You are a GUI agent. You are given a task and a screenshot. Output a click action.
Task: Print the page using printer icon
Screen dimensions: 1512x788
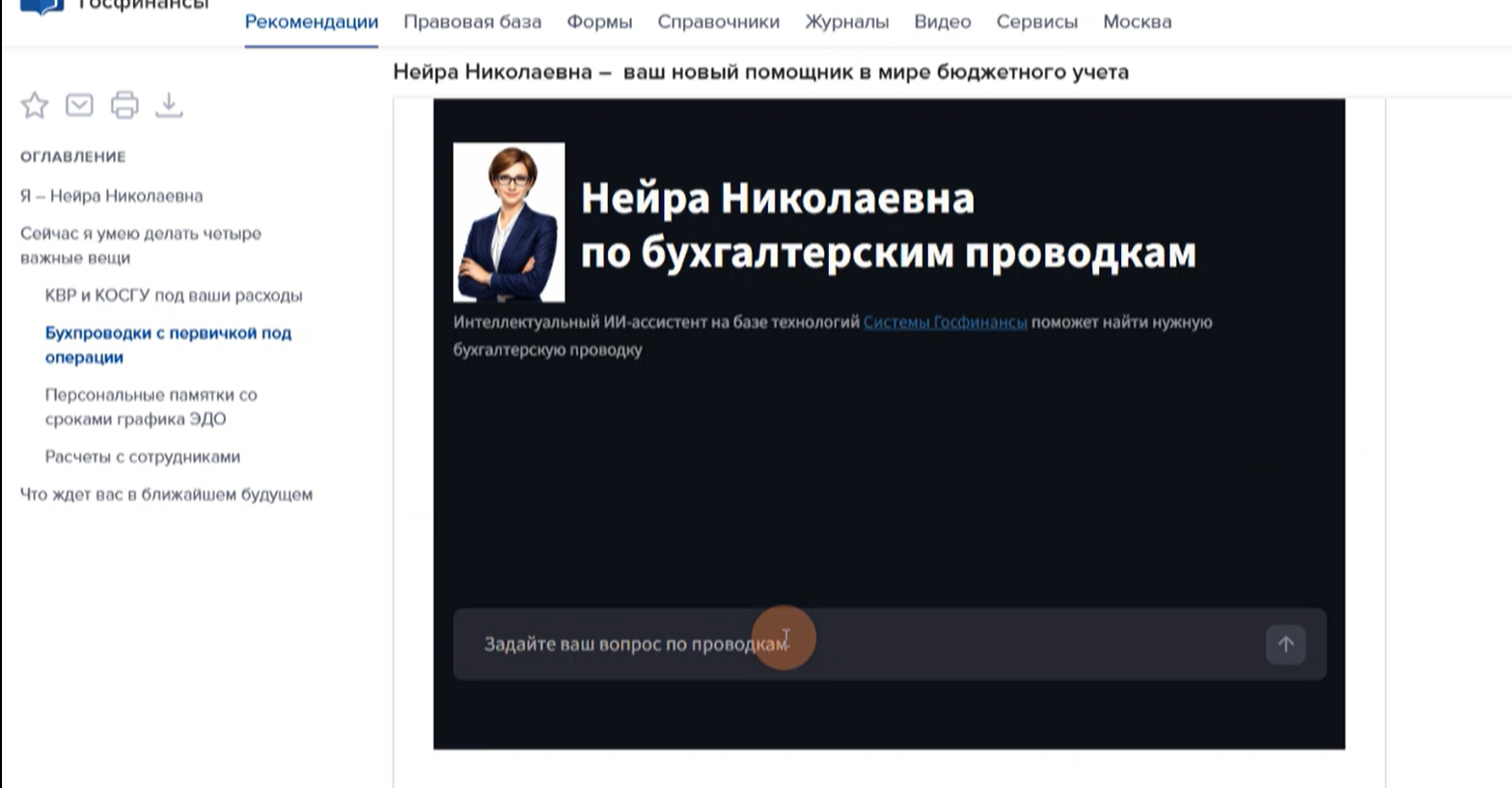pos(124,105)
